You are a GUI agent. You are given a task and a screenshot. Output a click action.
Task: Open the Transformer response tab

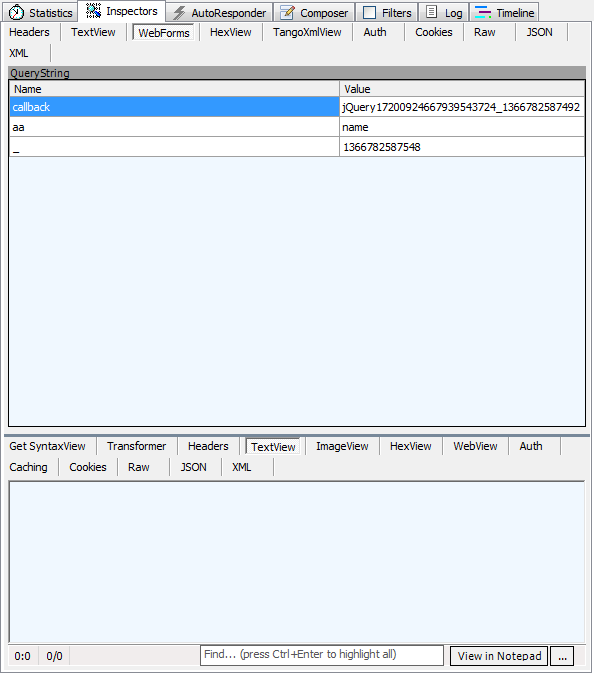tap(136, 446)
